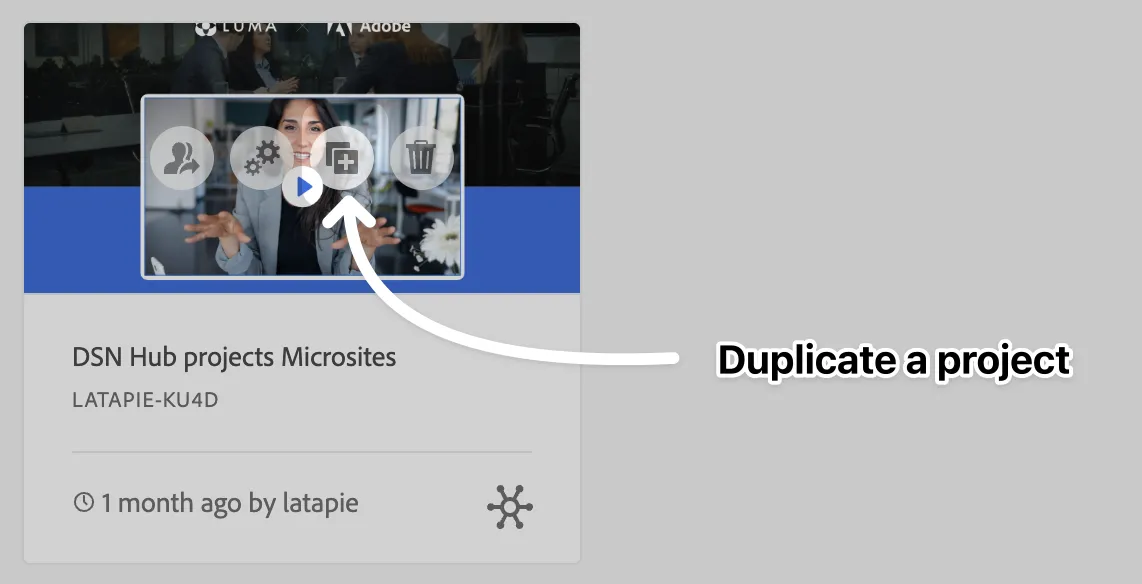Select the LATAPIE-KU4D project code

[145, 400]
